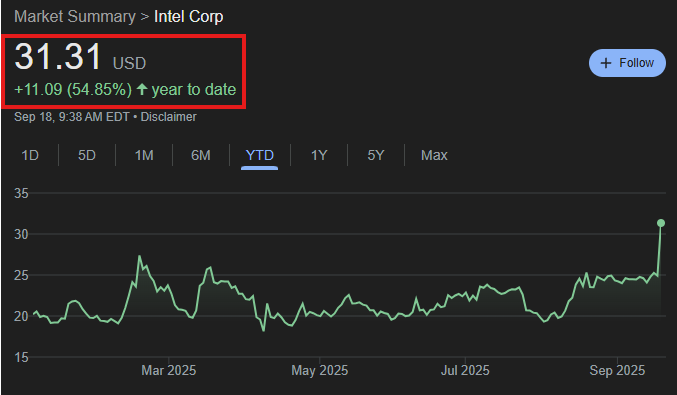Select the 6M range tab
Image resolution: width=677 pixels, height=395 pixels.
pos(201,155)
